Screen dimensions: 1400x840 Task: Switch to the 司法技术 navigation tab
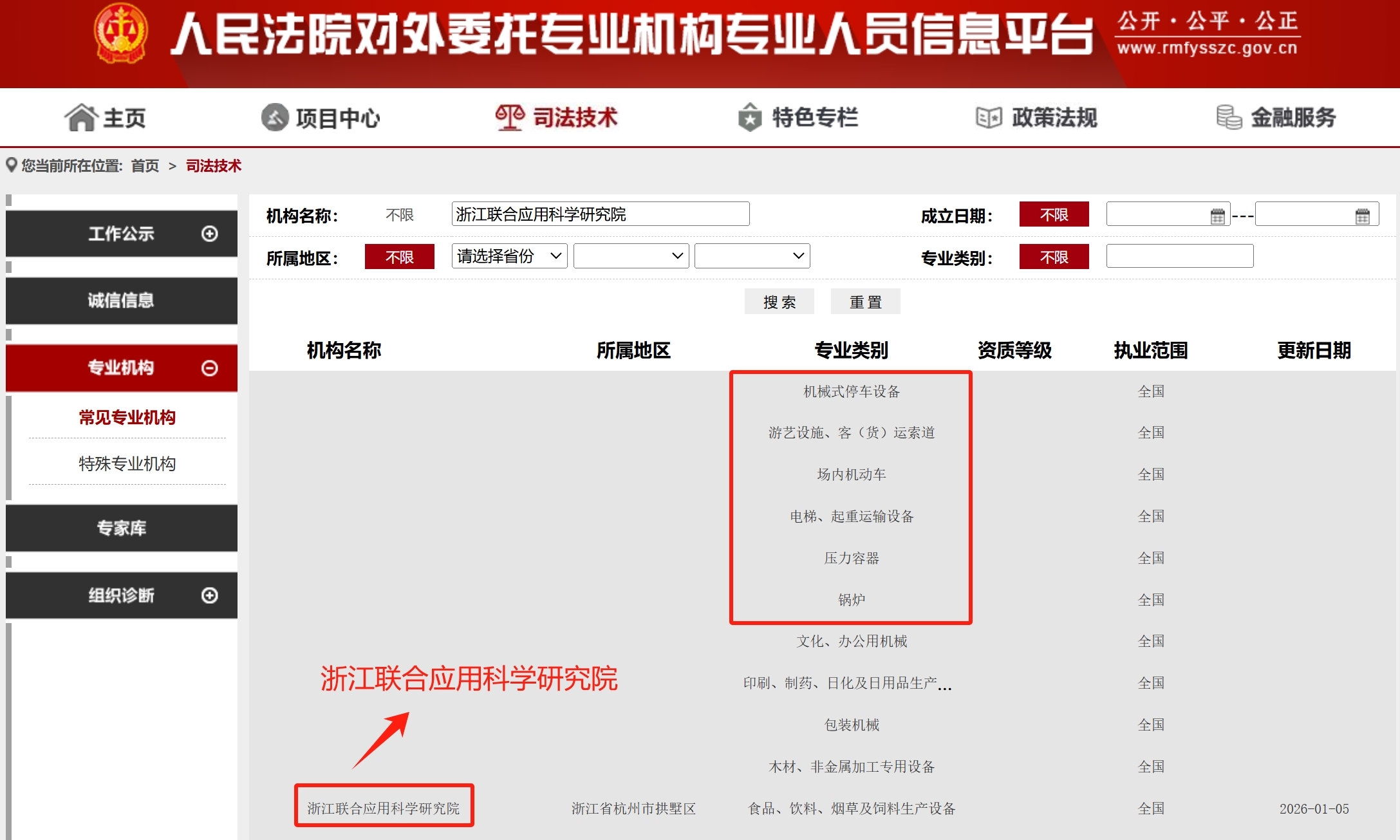pos(575,117)
